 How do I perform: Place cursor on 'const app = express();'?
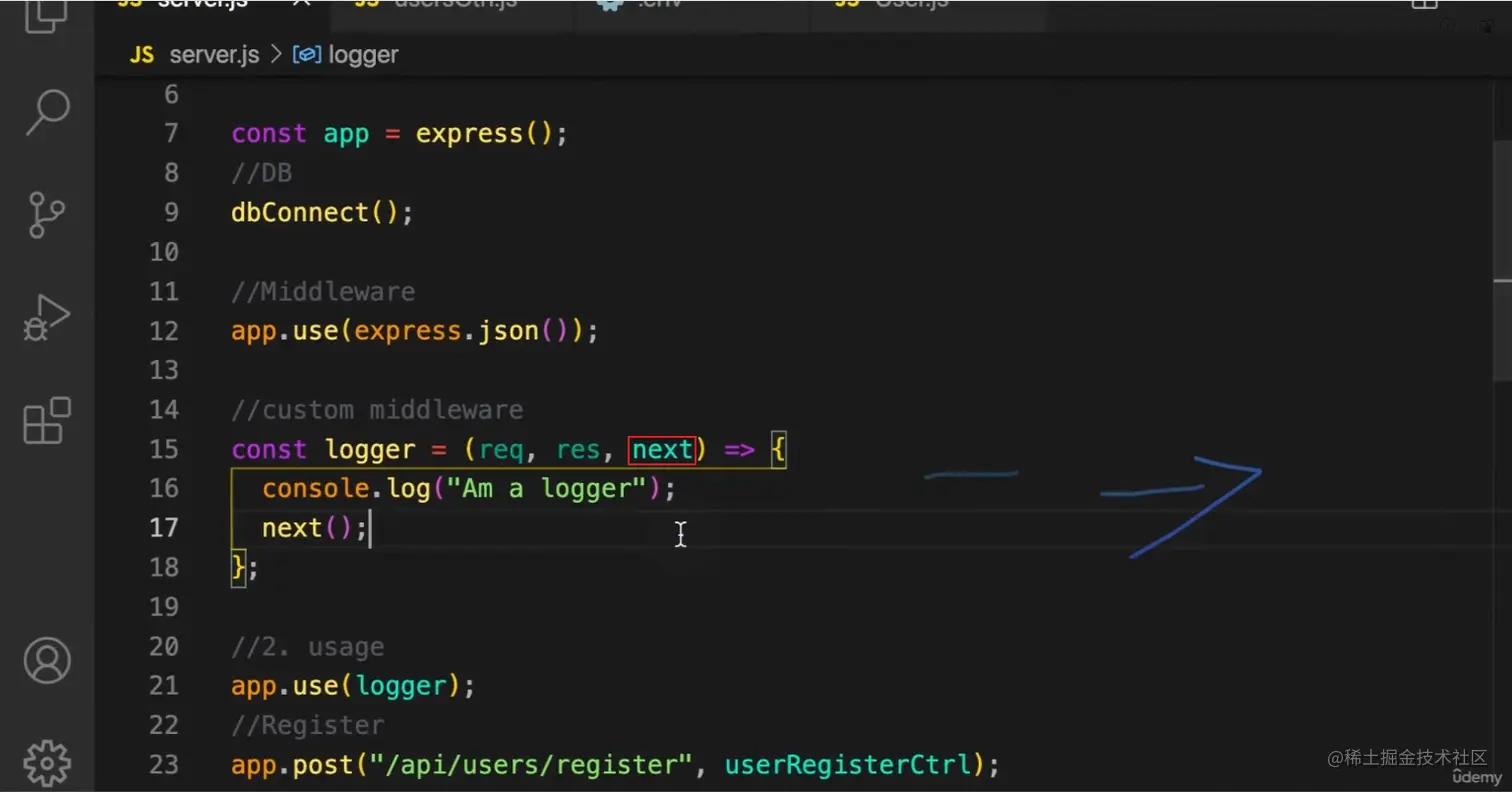tap(400, 133)
